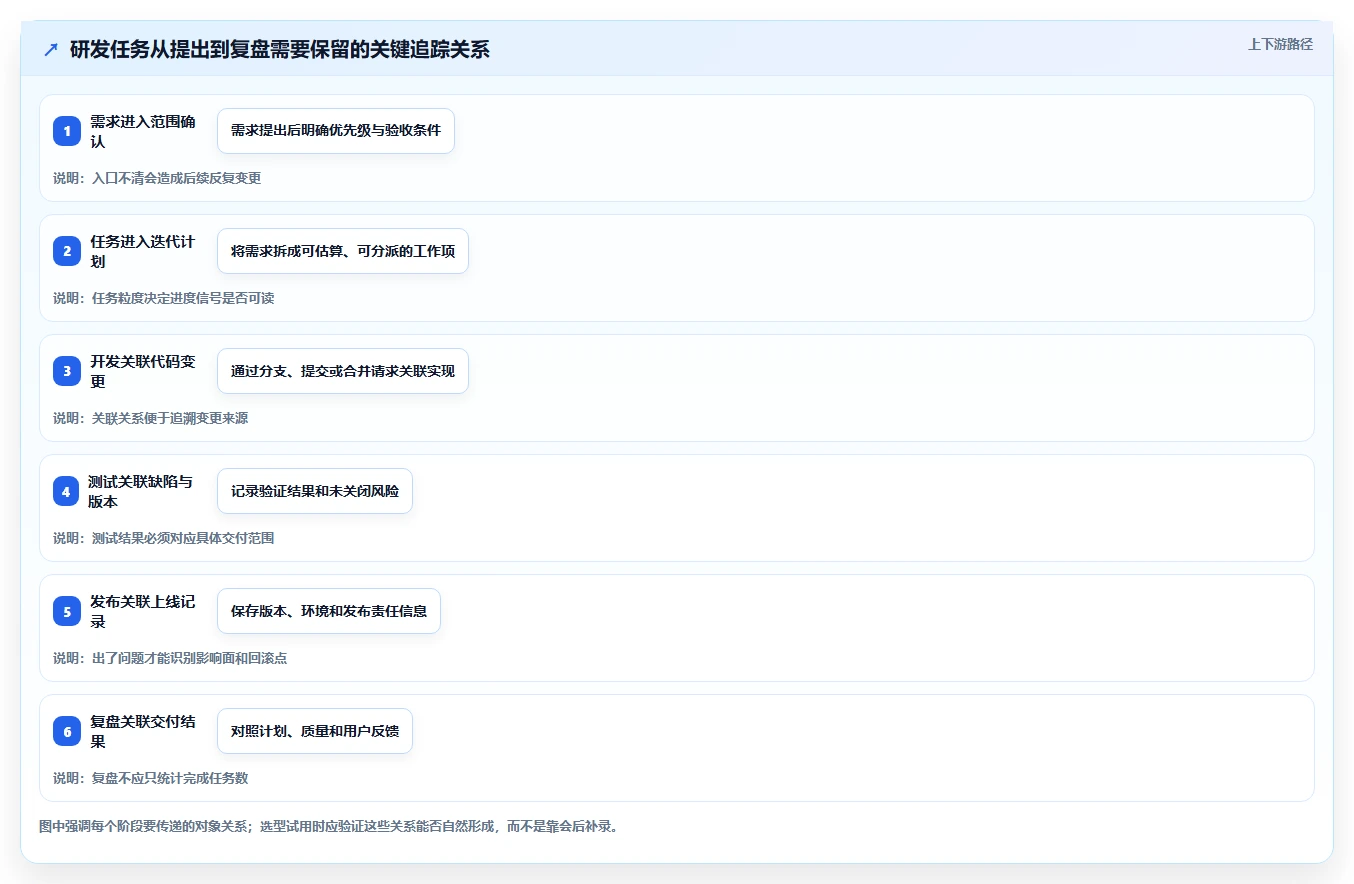Click the 通过分支、提交或合并请求关联实现 chip
Screen dimensions: 1354x884
pos(343,371)
